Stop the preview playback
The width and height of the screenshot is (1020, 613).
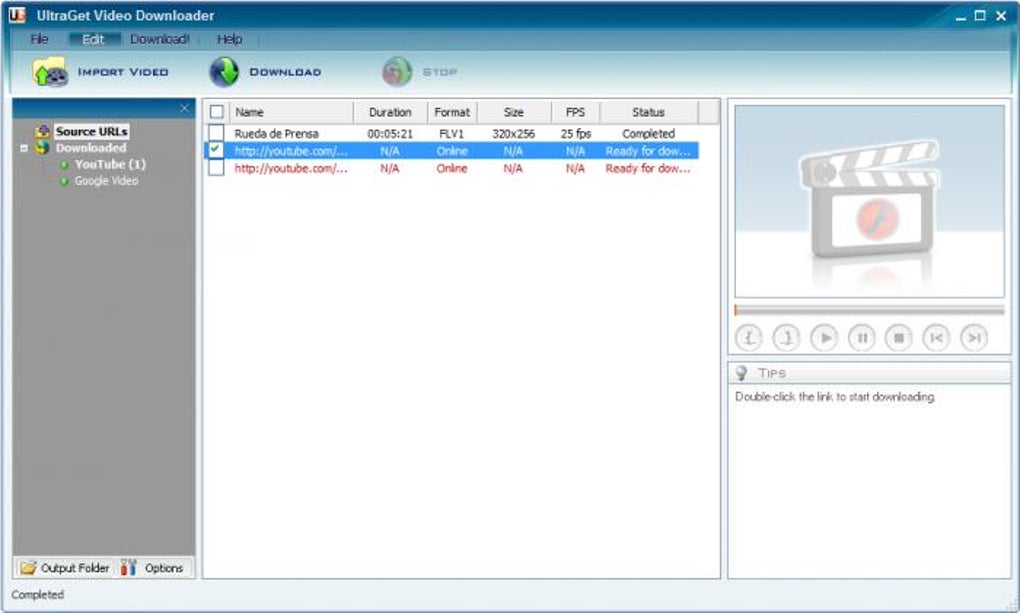898,338
